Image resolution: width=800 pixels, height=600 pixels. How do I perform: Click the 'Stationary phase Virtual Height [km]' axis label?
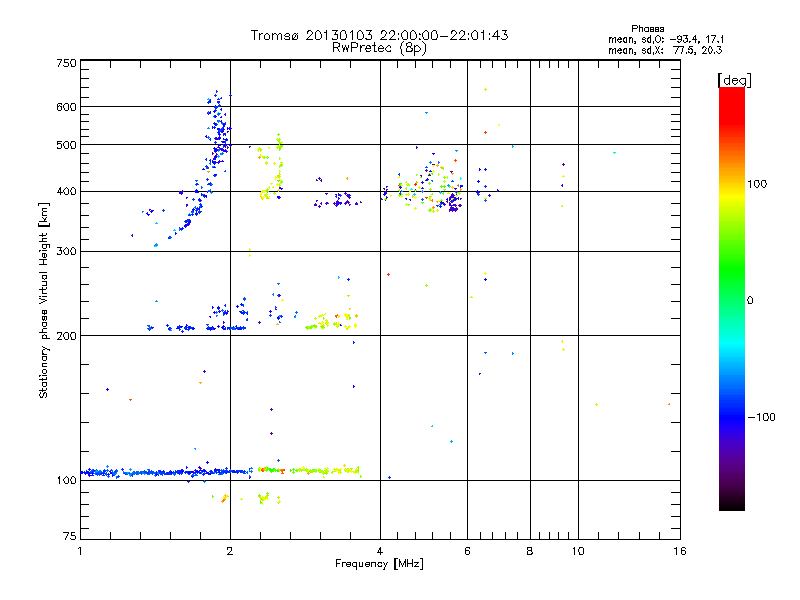click(x=43, y=300)
